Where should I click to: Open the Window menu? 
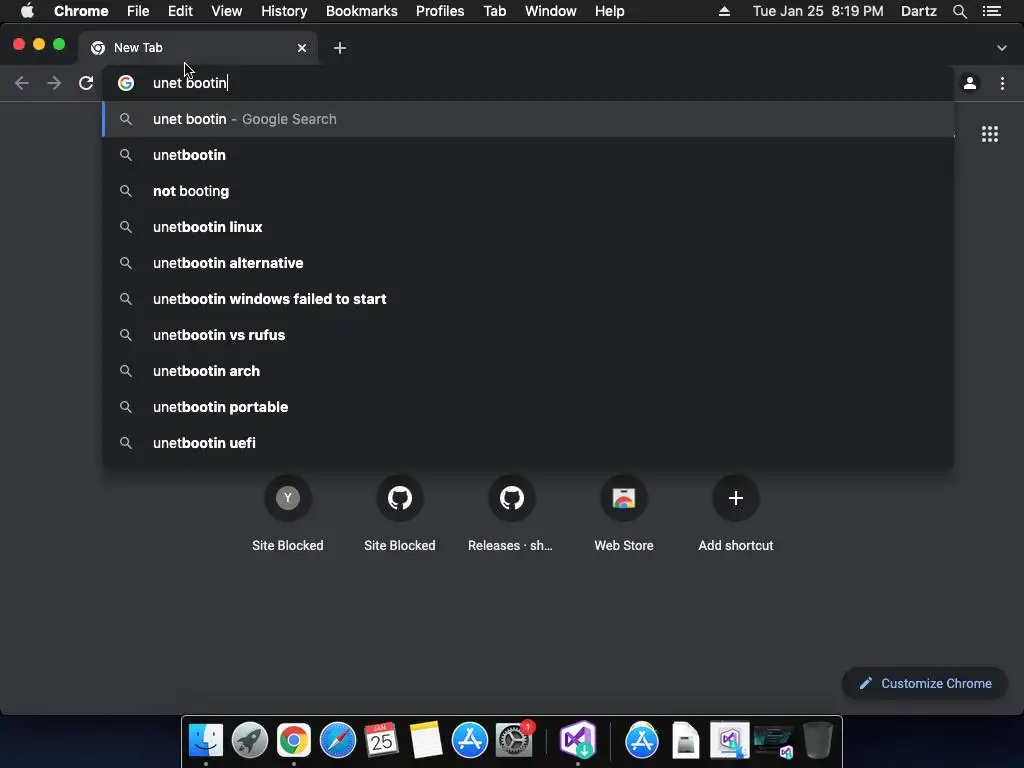pos(551,11)
